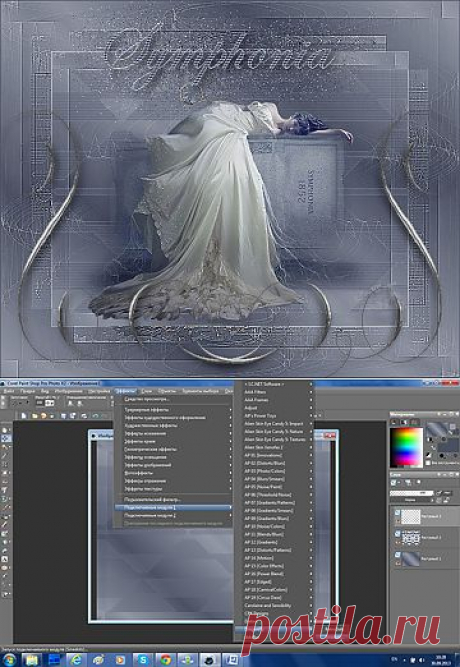460x667 pixels.
Task: Choose Средство просмотра... in Effects menu
Action: (x=174, y=399)
